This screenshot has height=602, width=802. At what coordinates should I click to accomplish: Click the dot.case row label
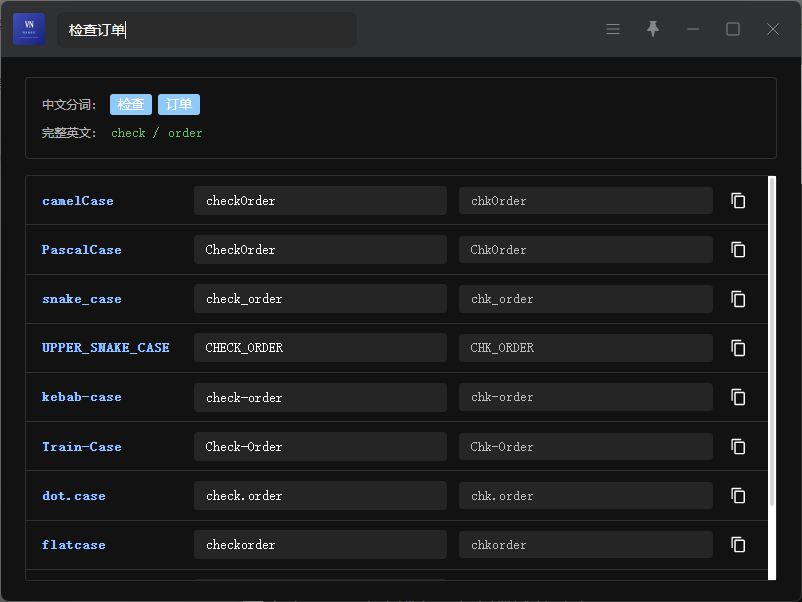point(74,496)
